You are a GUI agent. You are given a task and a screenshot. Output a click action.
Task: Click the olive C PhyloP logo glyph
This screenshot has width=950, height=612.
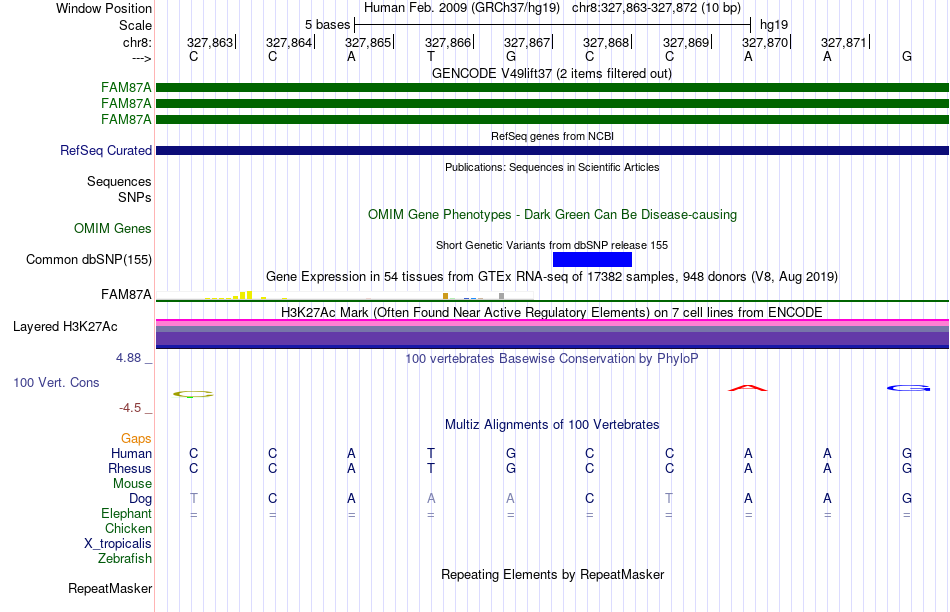coord(193,394)
